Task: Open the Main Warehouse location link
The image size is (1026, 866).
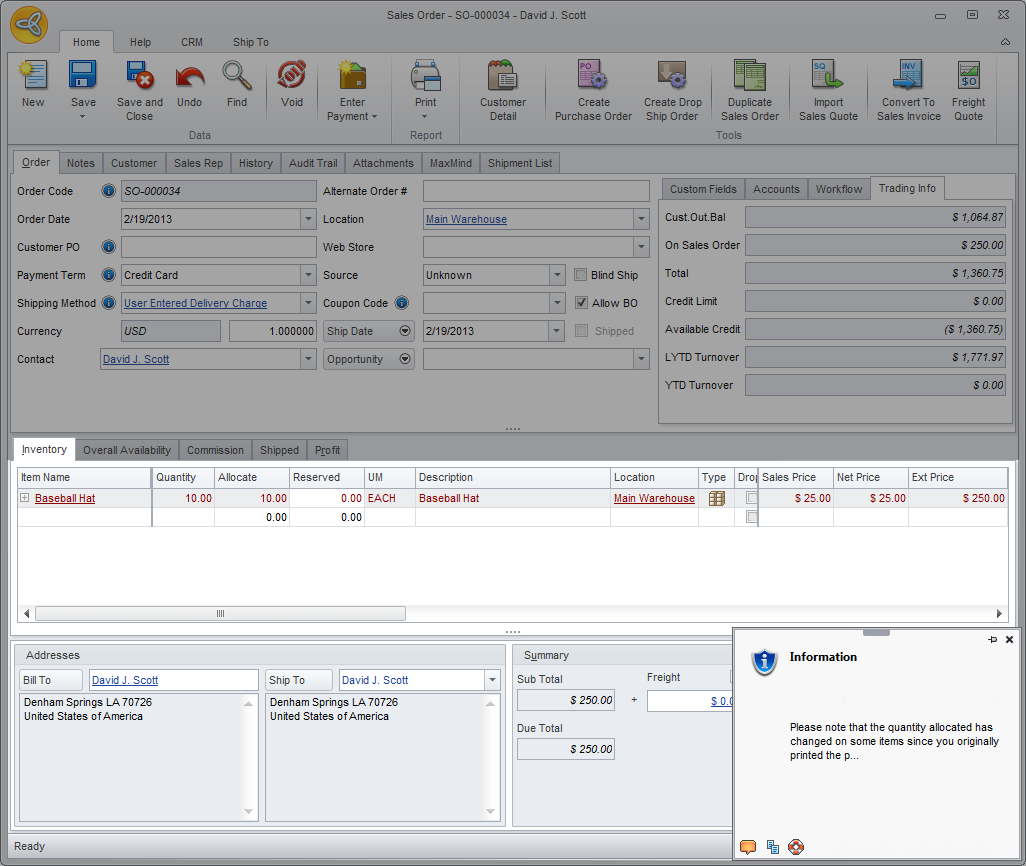Action: tap(466, 219)
